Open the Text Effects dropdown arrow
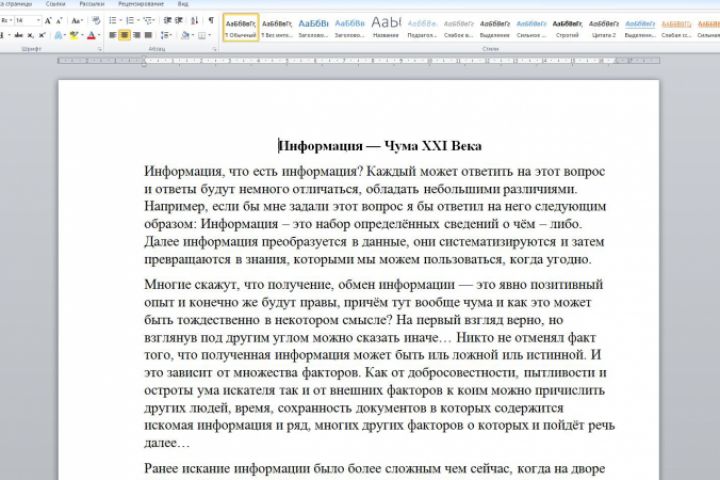 [x=65, y=35]
